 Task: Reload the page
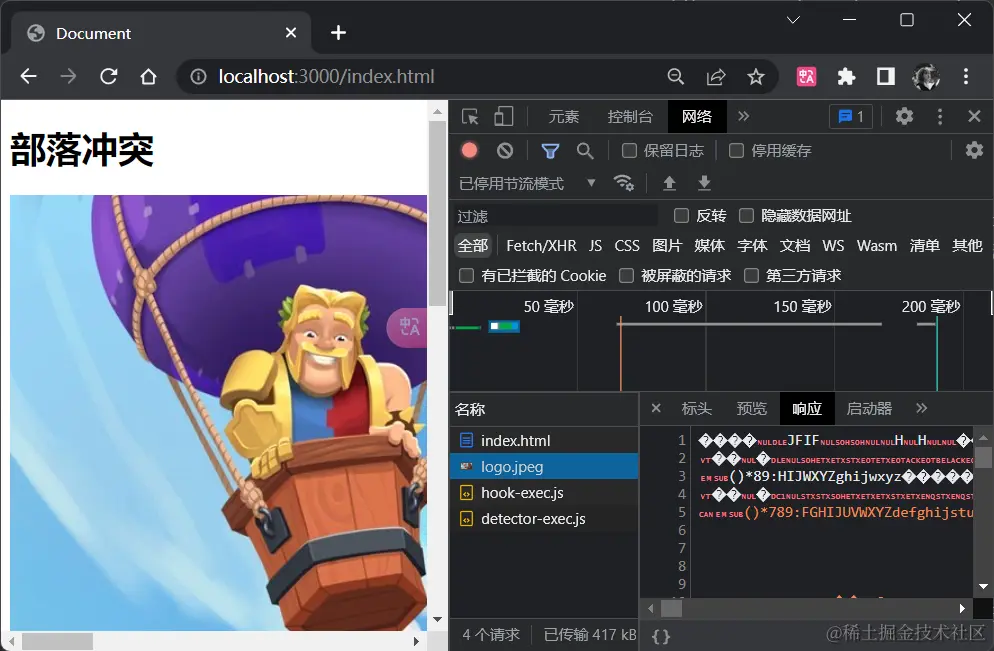coord(108,77)
